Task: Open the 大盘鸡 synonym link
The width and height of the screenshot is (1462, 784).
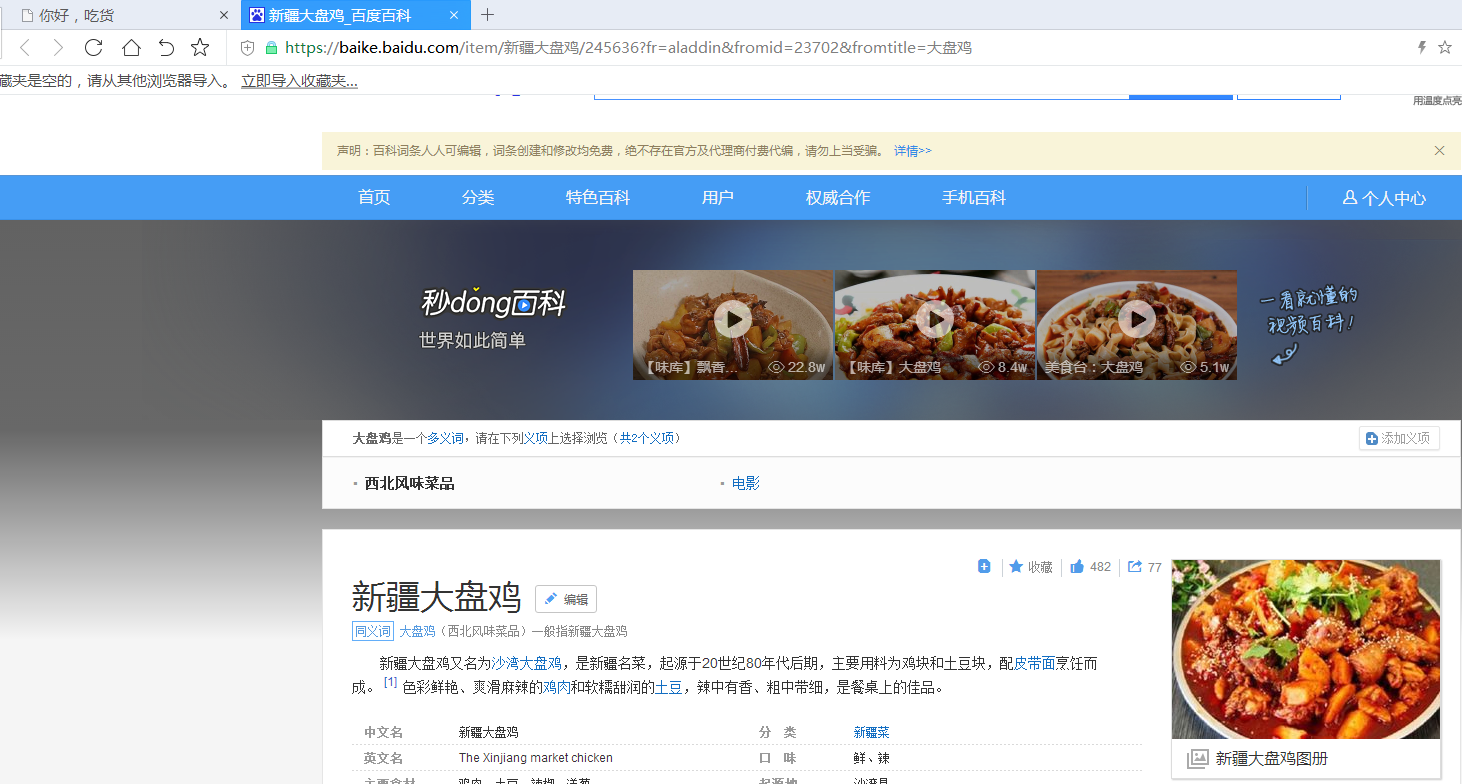Action: (417, 631)
